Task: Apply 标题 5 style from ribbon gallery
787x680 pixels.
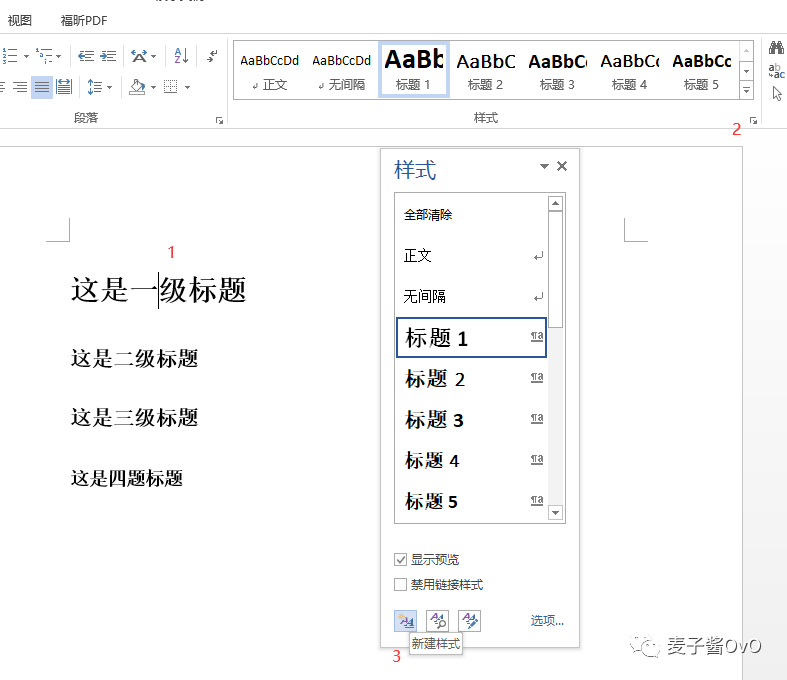Action: coord(701,70)
